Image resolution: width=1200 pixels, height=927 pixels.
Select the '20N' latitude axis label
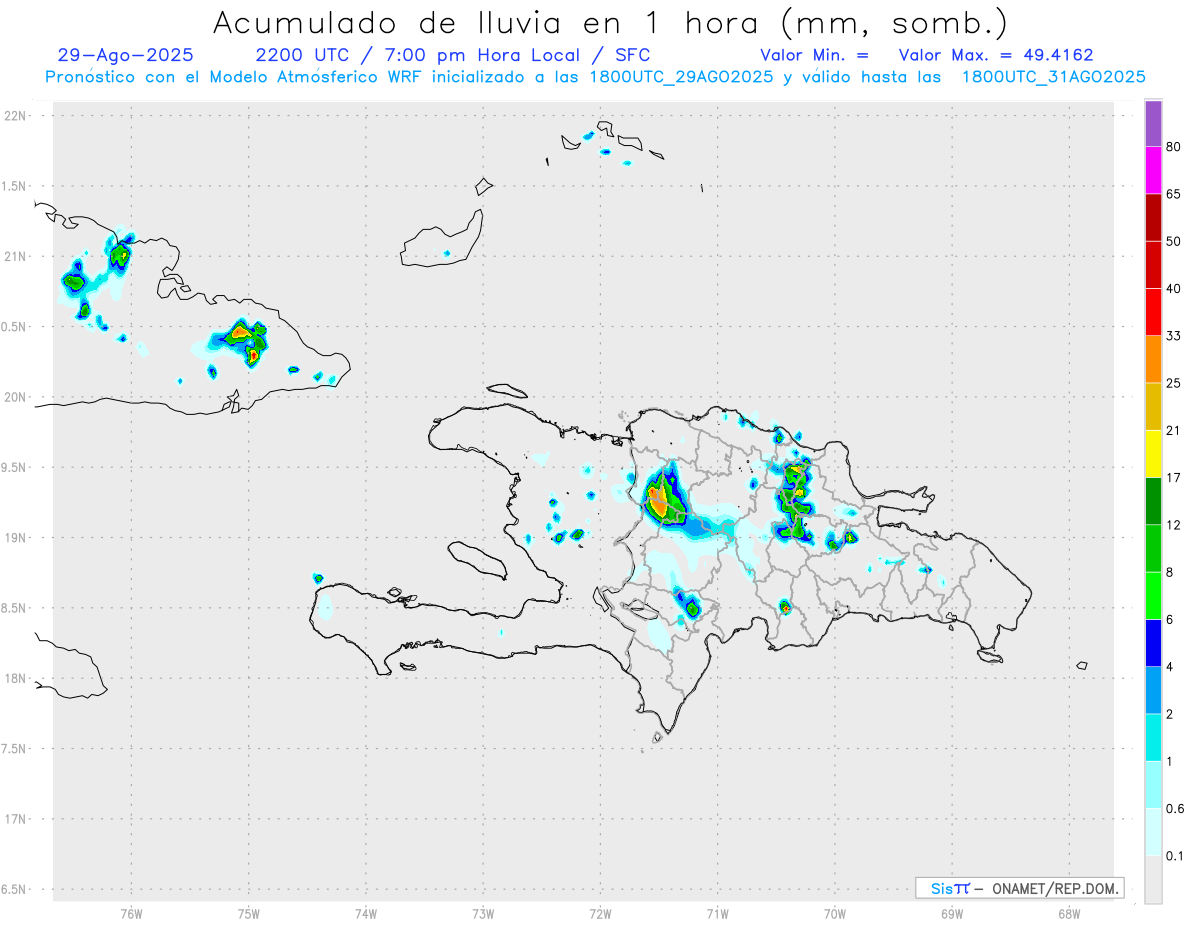16,397
